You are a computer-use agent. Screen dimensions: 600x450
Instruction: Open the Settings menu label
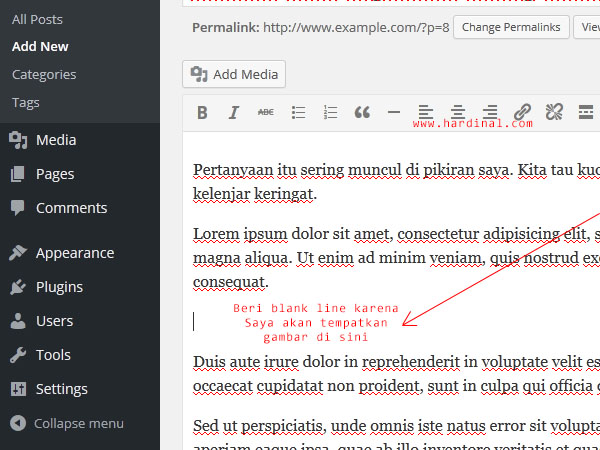point(62,389)
